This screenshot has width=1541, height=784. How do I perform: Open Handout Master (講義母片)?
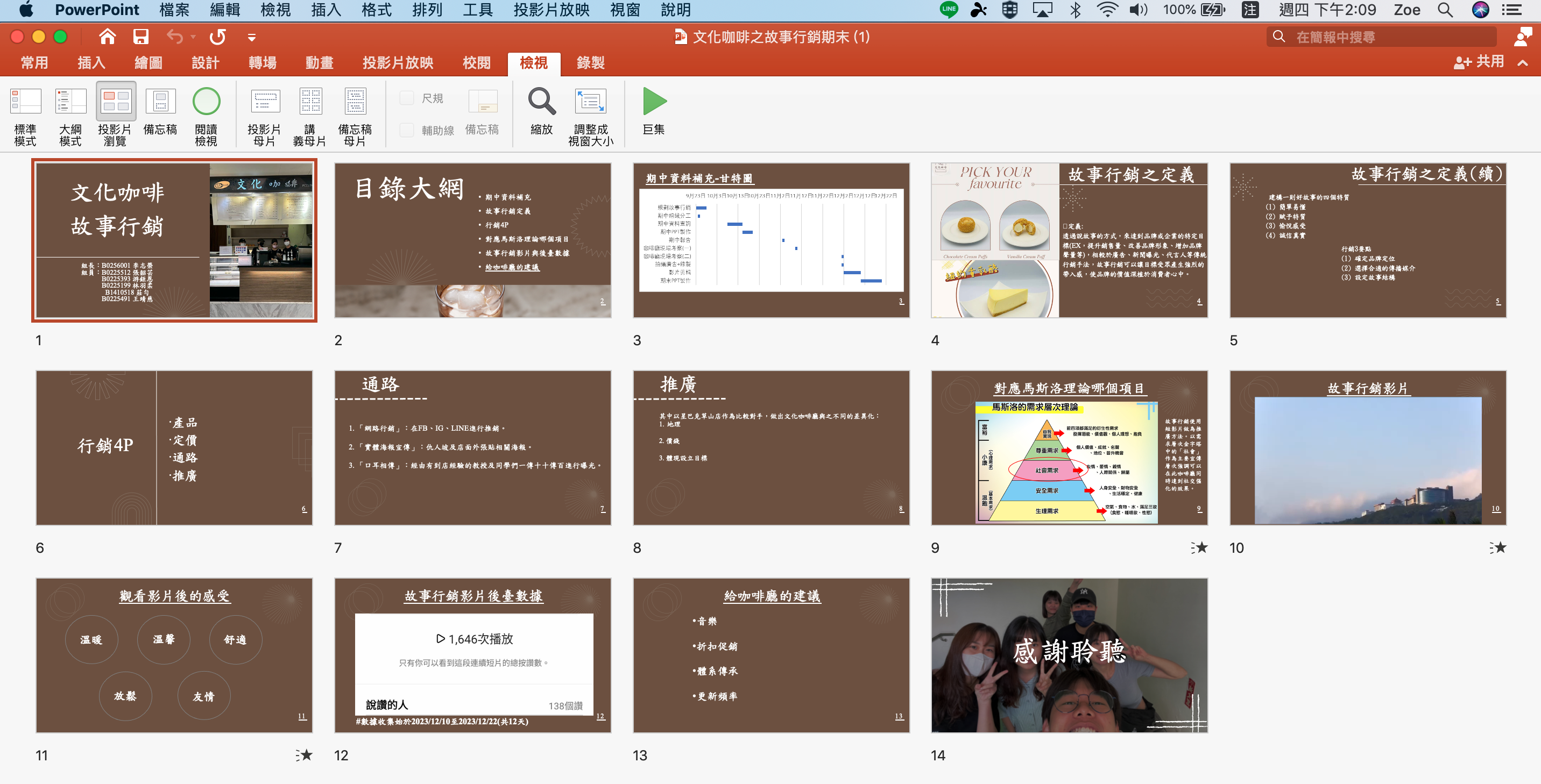(310, 116)
